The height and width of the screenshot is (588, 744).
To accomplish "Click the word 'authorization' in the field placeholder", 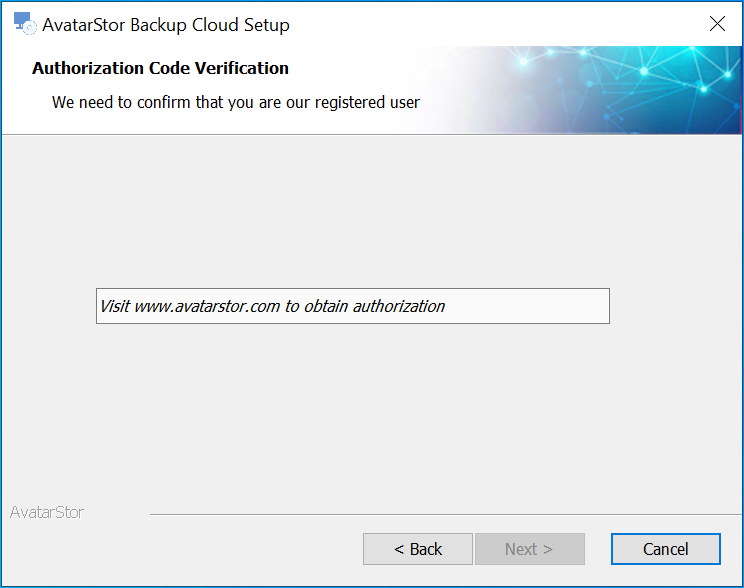I will pos(399,307).
